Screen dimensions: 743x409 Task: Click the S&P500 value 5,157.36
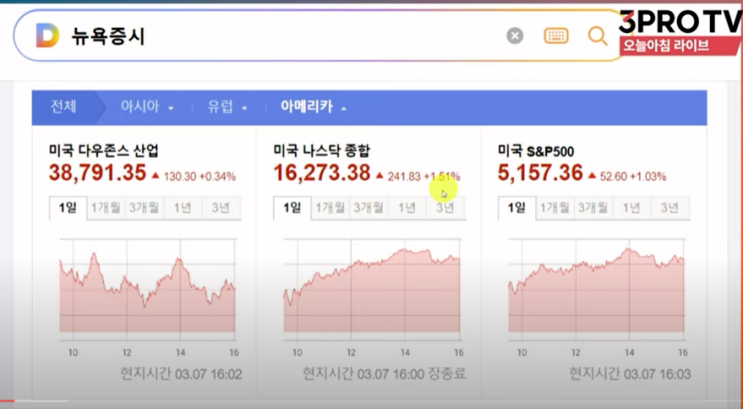pos(540,173)
